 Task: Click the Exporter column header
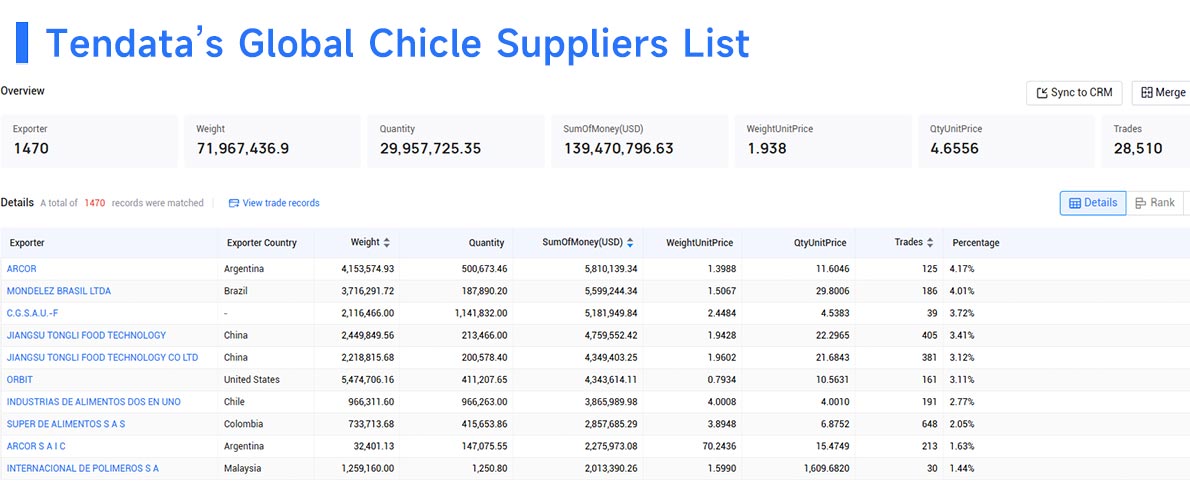[x=27, y=243]
